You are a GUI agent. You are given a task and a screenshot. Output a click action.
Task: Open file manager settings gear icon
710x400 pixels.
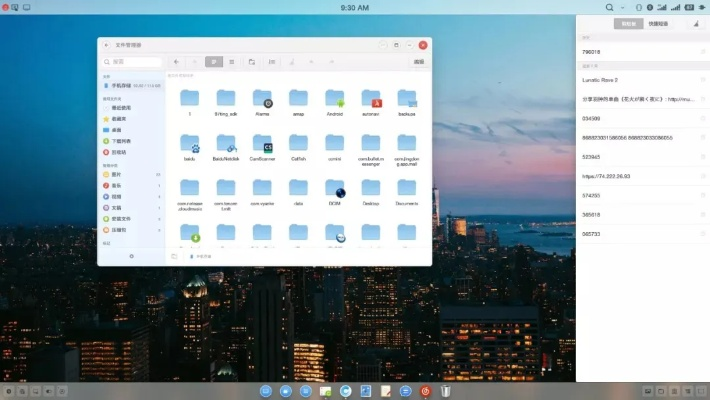(x=131, y=256)
